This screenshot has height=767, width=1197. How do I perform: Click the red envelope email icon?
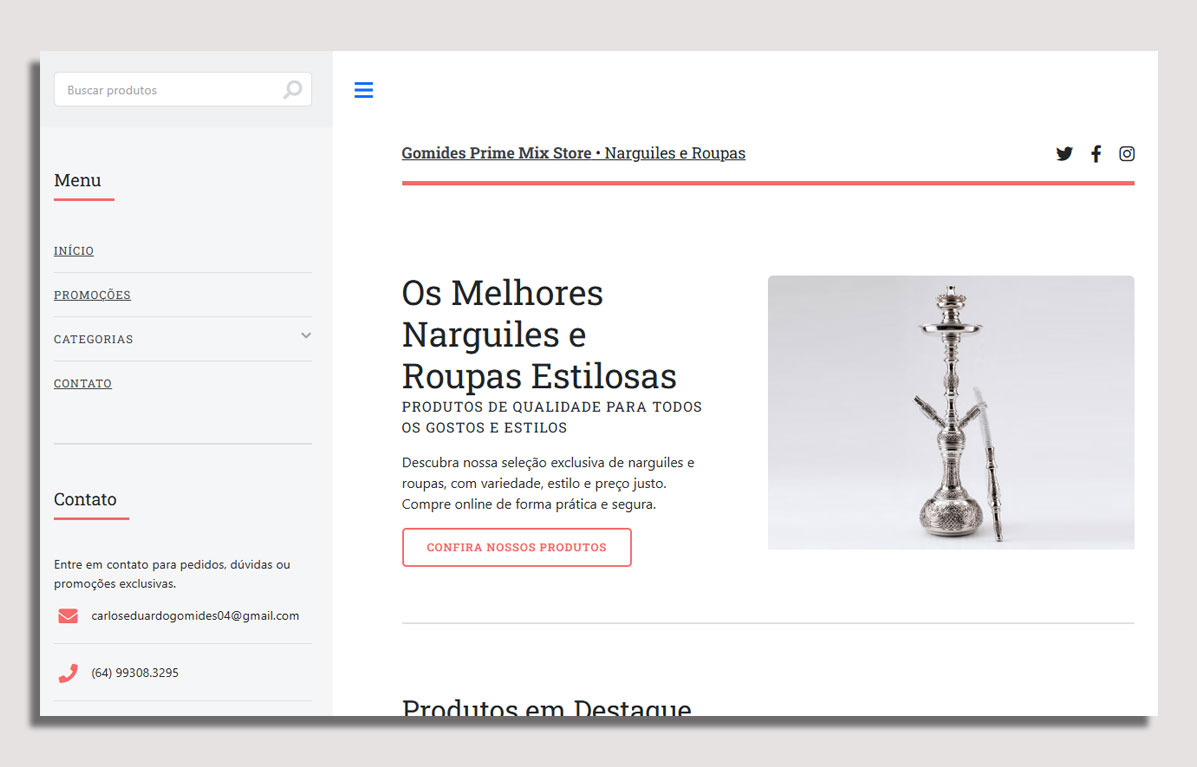click(x=68, y=616)
